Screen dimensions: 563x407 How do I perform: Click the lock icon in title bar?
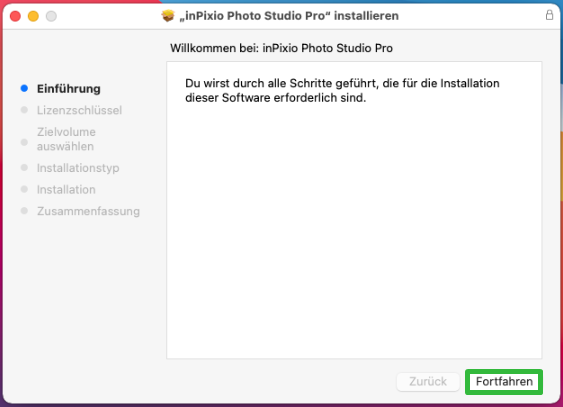click(x=549, y=15)
